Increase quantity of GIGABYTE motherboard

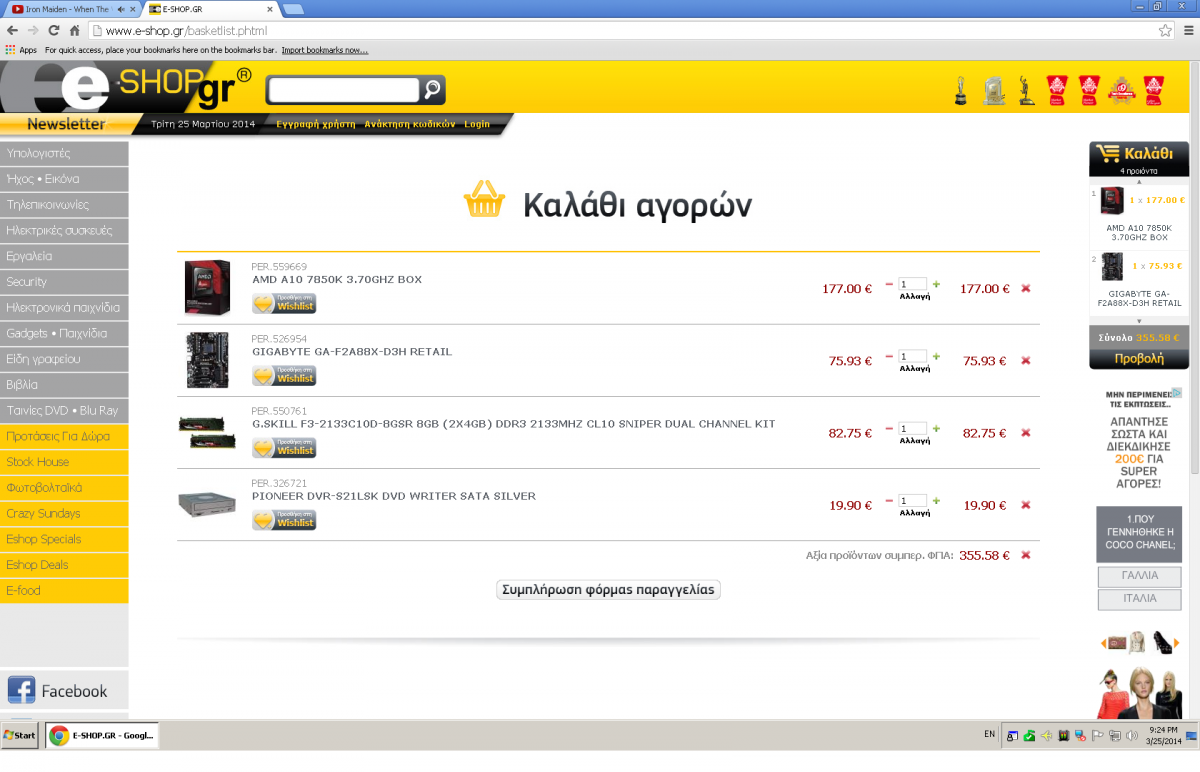click(x=936, y=356)
